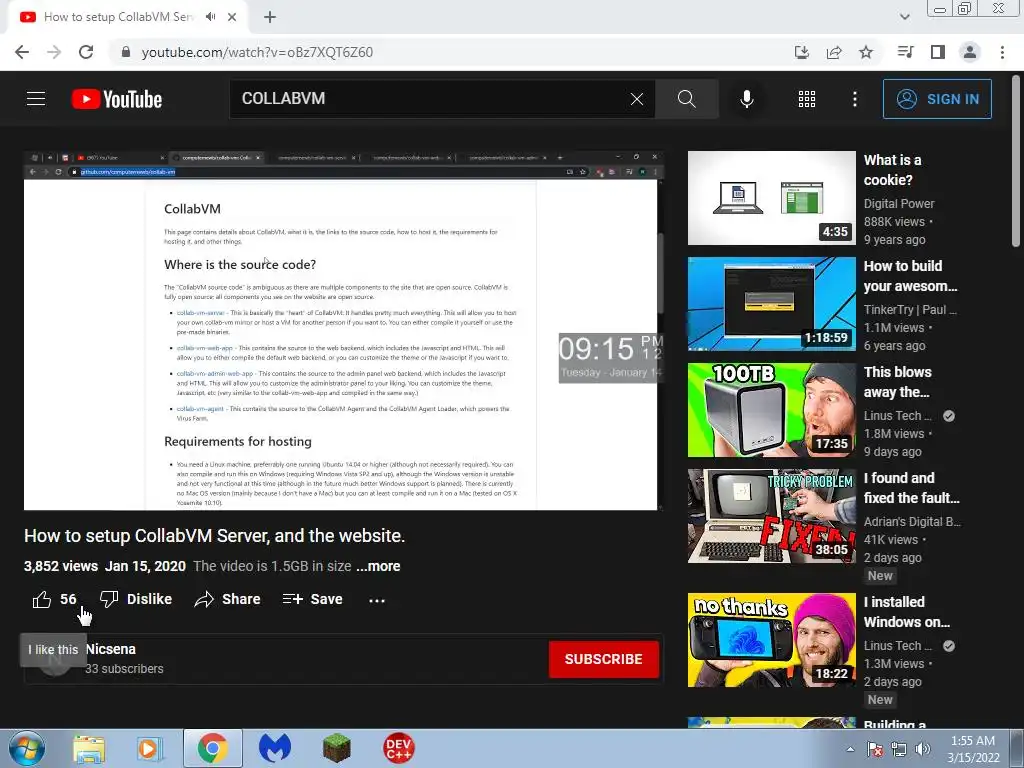Save the video to a playlist

312,599
